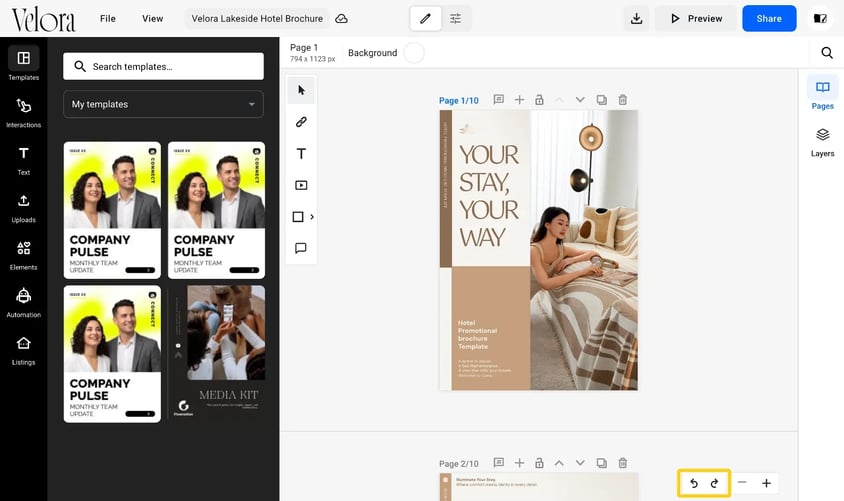
Task: Open the Uploads sidebar panel
Action: click(x=24, y=207)
